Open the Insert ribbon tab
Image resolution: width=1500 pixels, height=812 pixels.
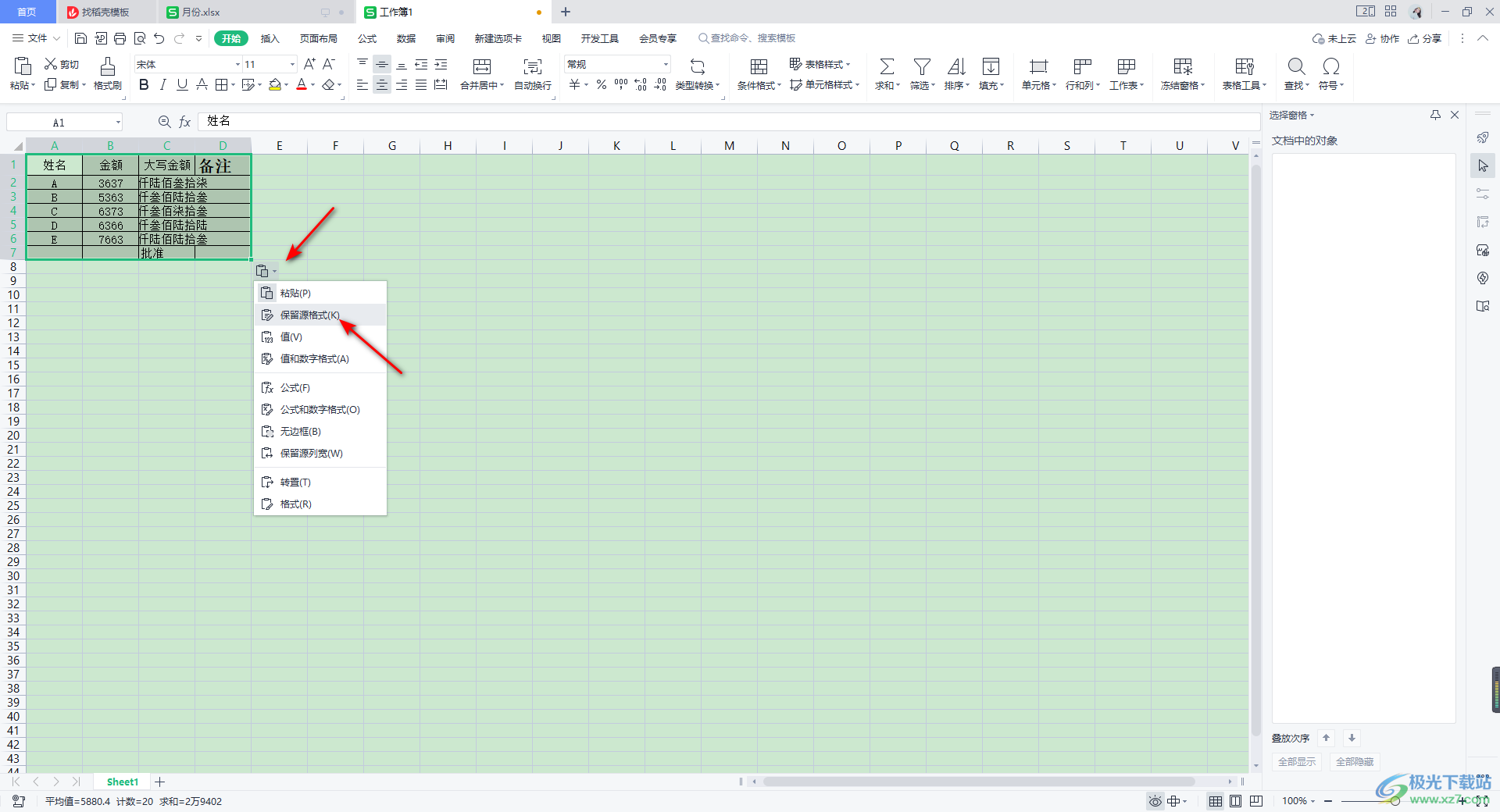270,38
